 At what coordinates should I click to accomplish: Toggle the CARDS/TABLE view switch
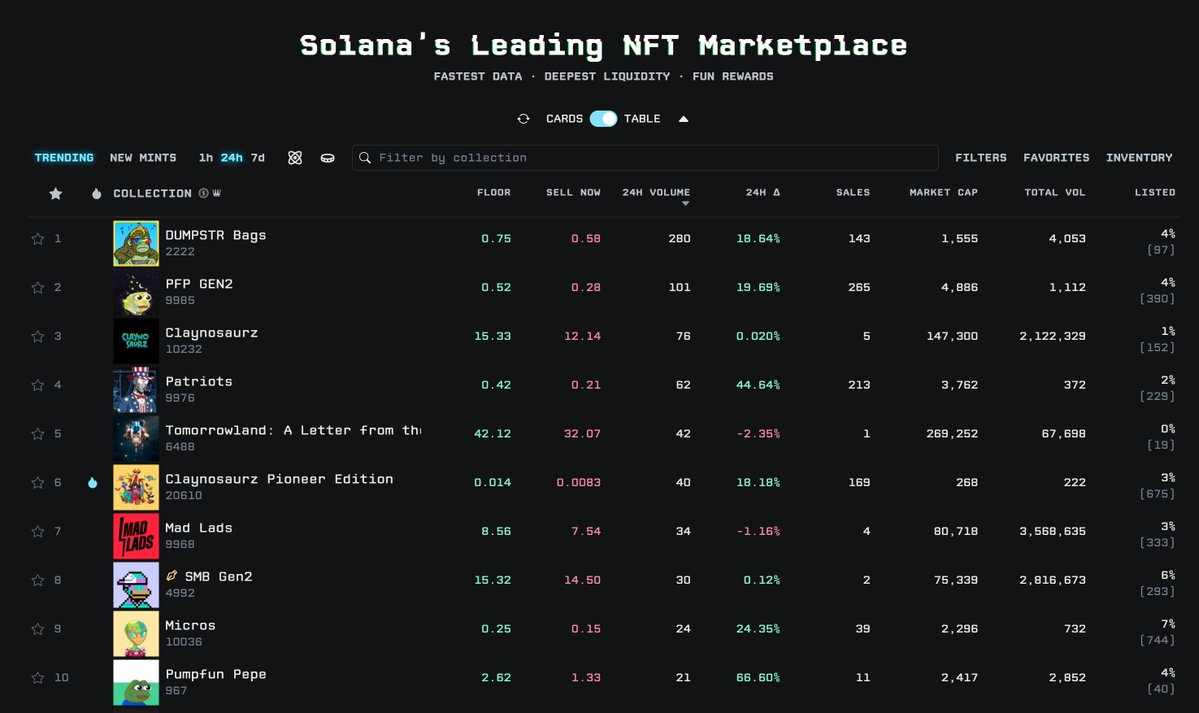603,119
